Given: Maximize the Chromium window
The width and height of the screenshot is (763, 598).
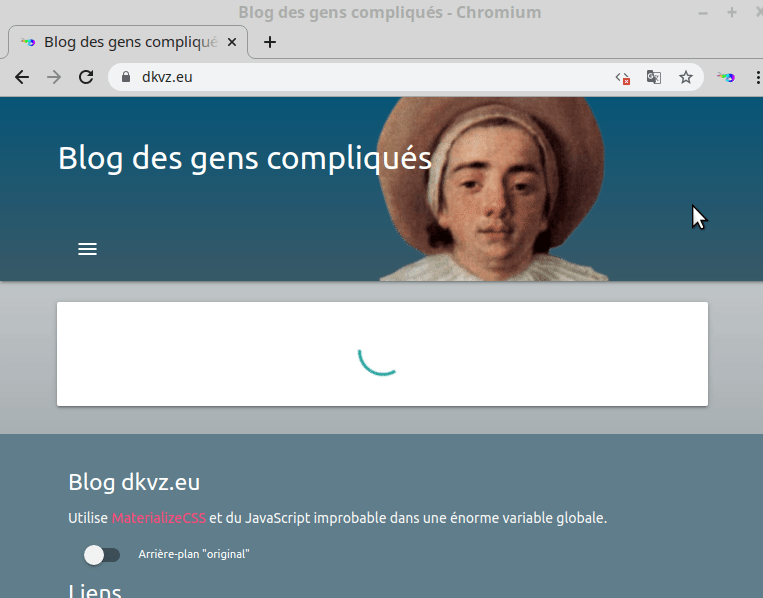Looking at the screenshot, I should click(731, 13).
